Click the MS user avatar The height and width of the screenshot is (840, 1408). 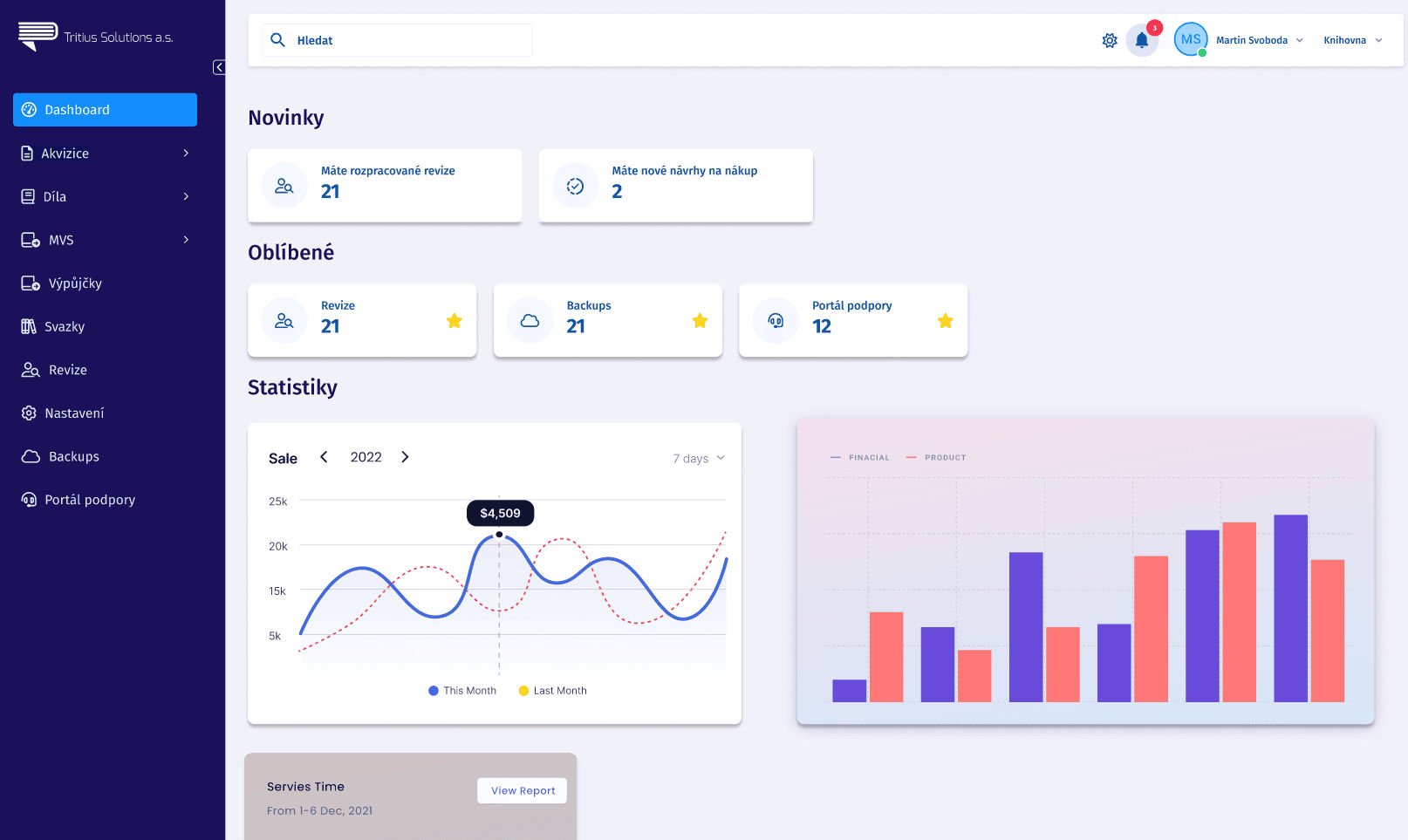(x=1191, y=39)
